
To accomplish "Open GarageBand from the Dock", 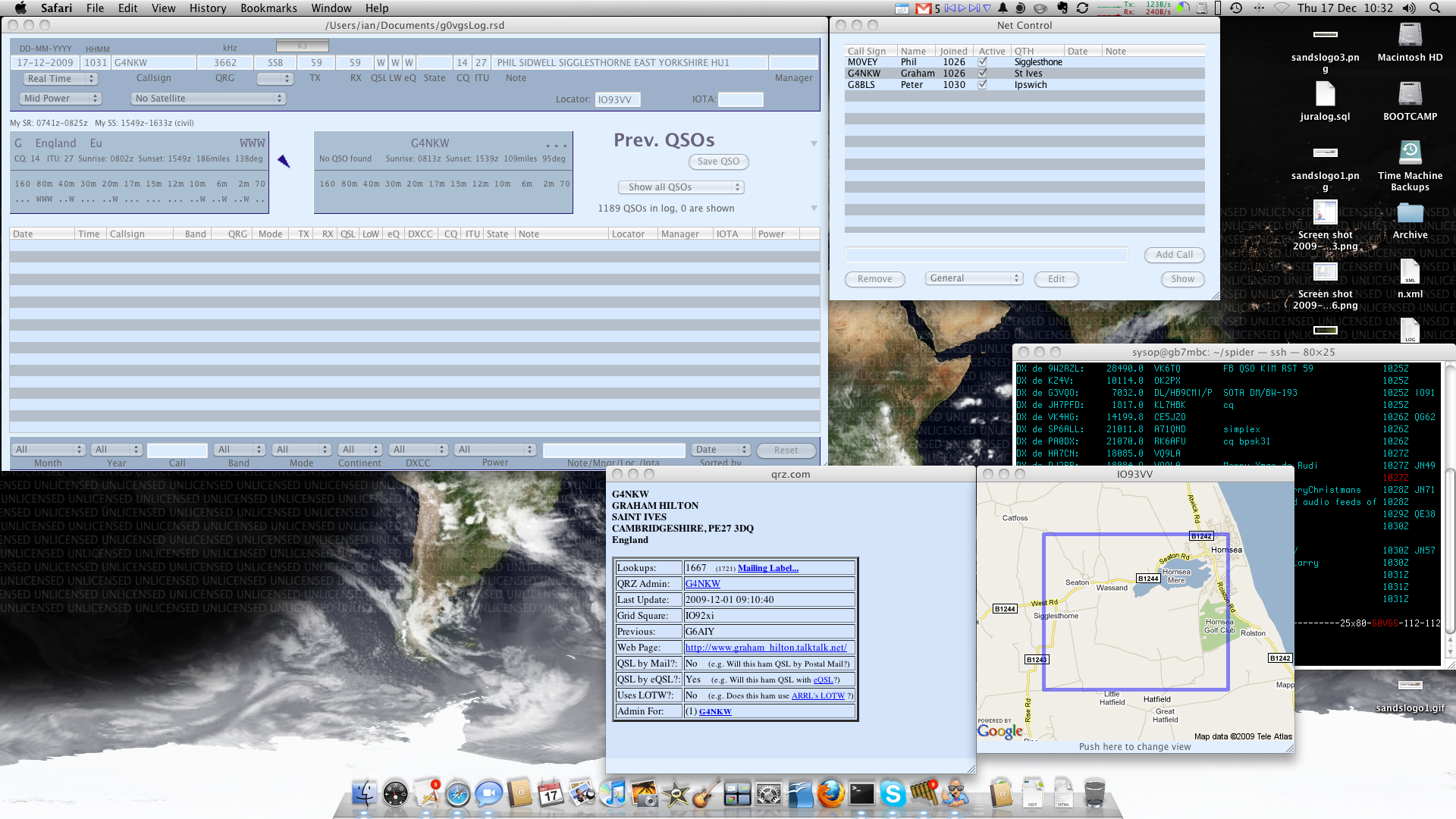I will (x=705, y=794).
